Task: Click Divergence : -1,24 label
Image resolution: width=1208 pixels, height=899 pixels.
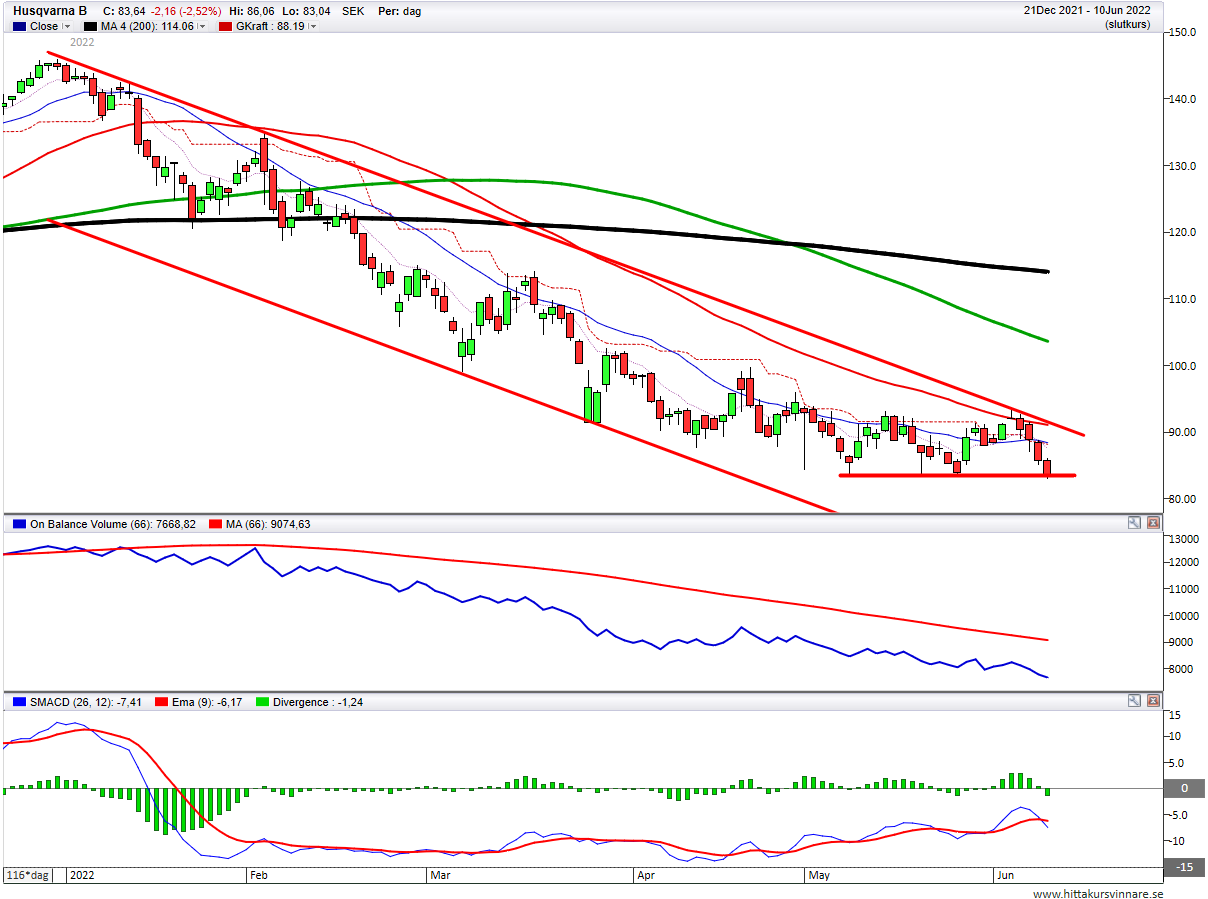Action: point(319,702)
